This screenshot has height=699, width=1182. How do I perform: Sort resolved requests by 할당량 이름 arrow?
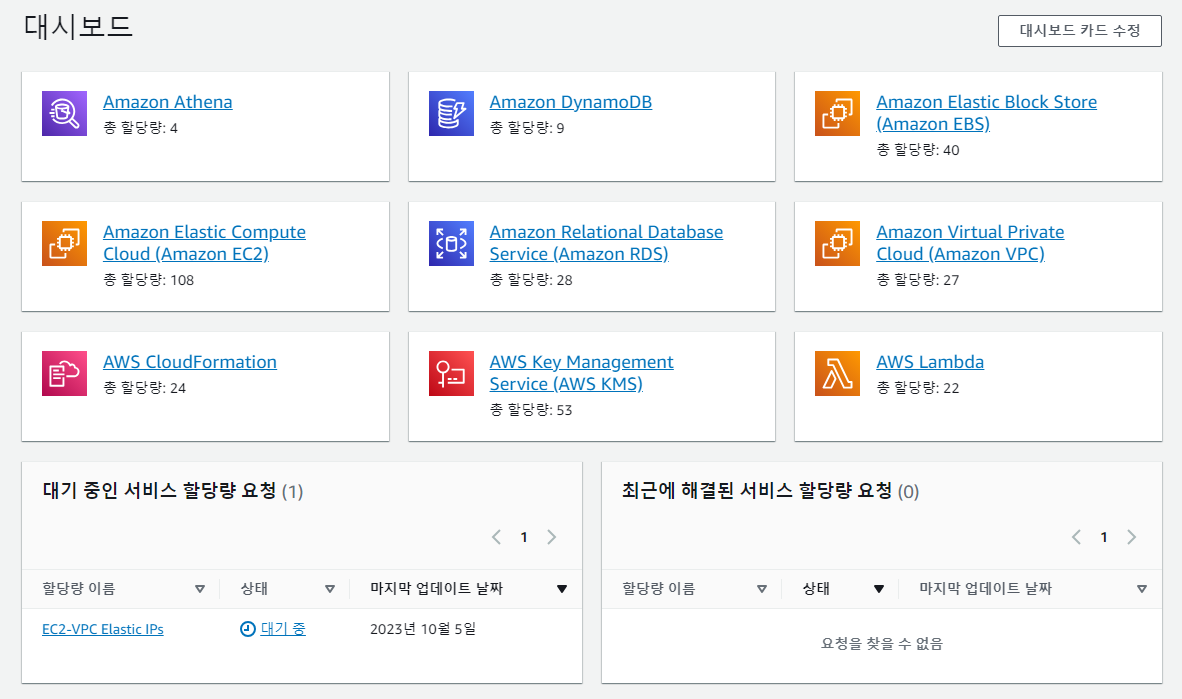pos(761,589)
